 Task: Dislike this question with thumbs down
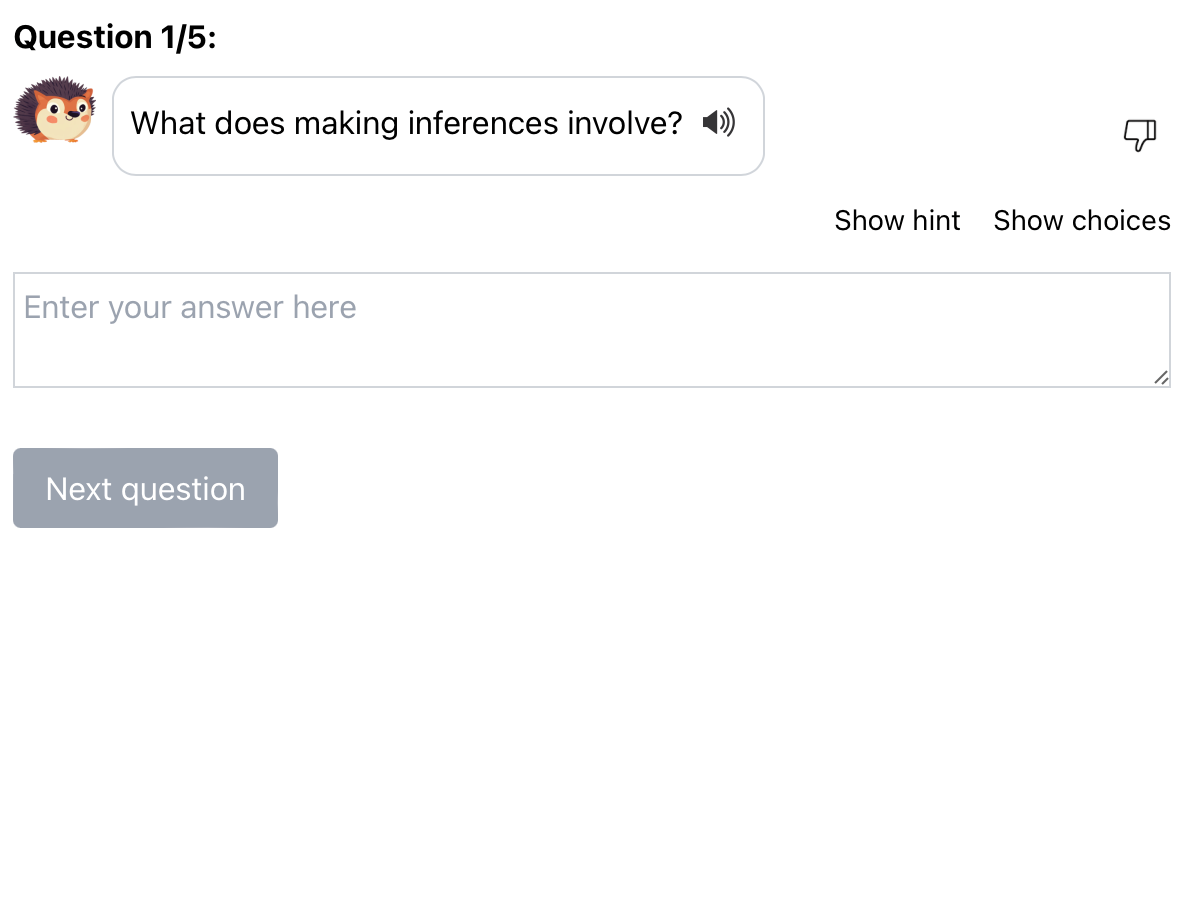[1140, 135]
